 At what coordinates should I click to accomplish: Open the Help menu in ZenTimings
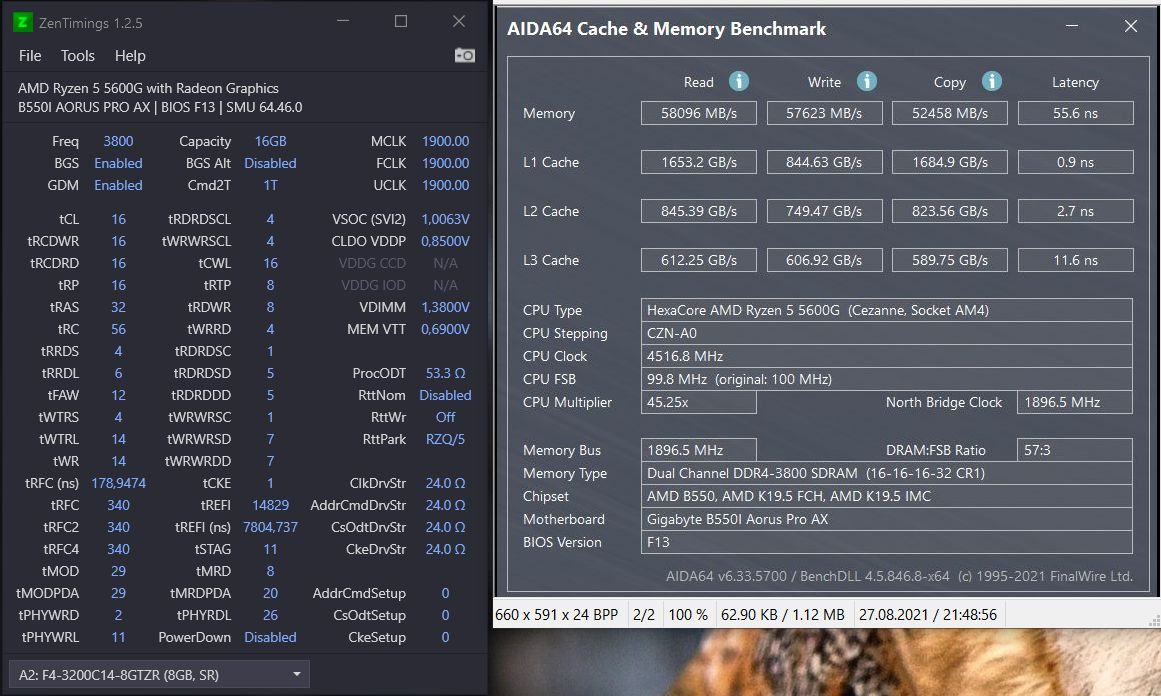tap(130, 56)
